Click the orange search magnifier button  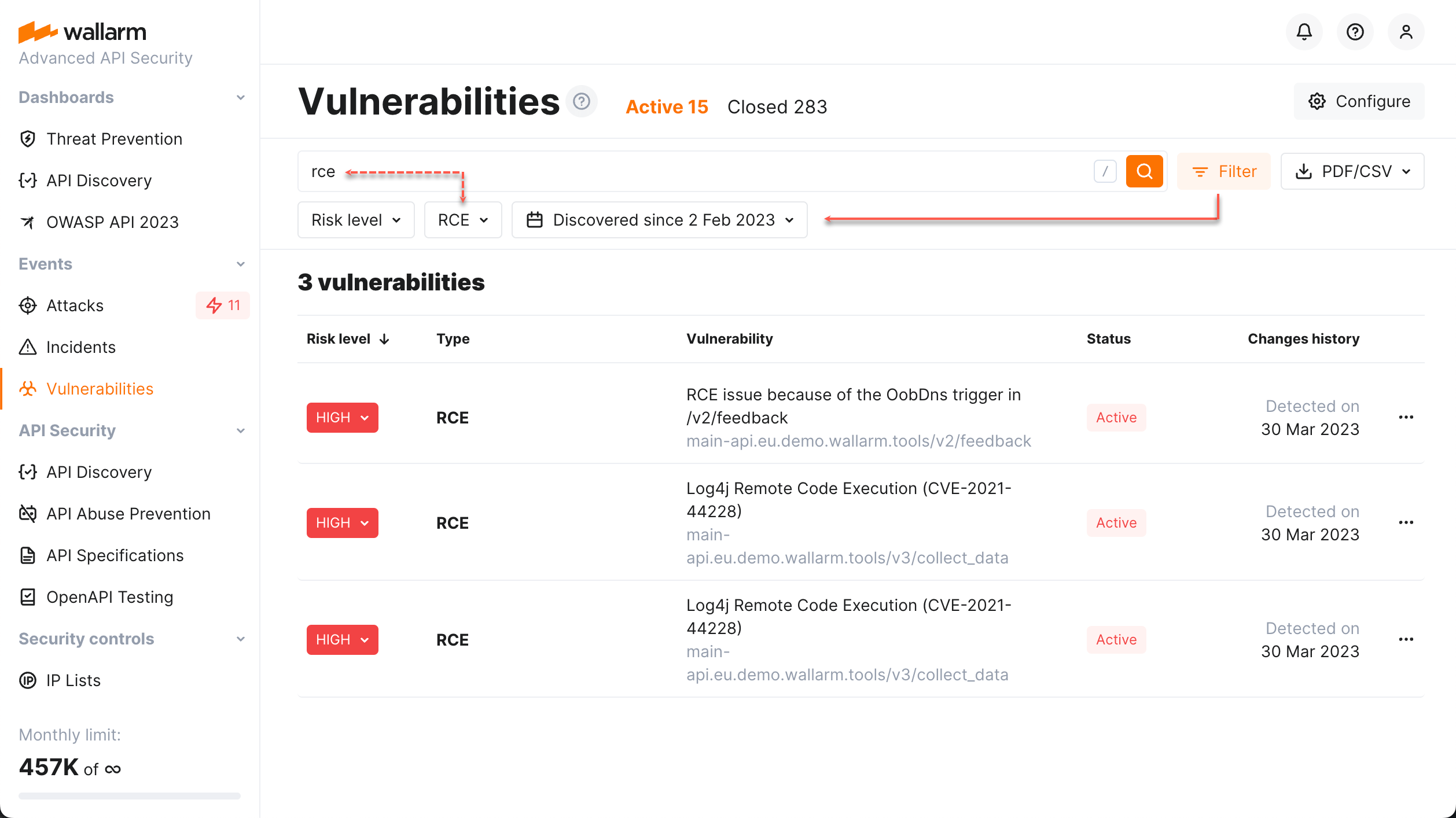pos(1144,171)
